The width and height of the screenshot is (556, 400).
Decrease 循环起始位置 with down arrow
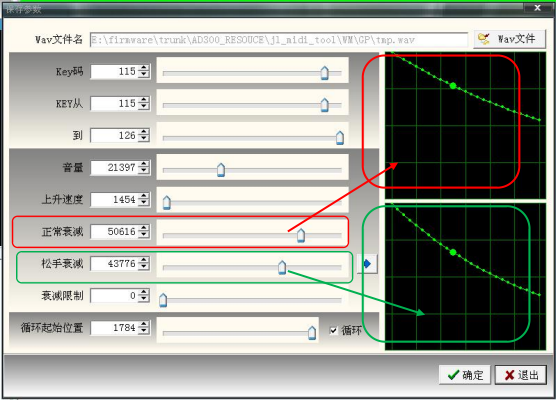click(143, 331)
